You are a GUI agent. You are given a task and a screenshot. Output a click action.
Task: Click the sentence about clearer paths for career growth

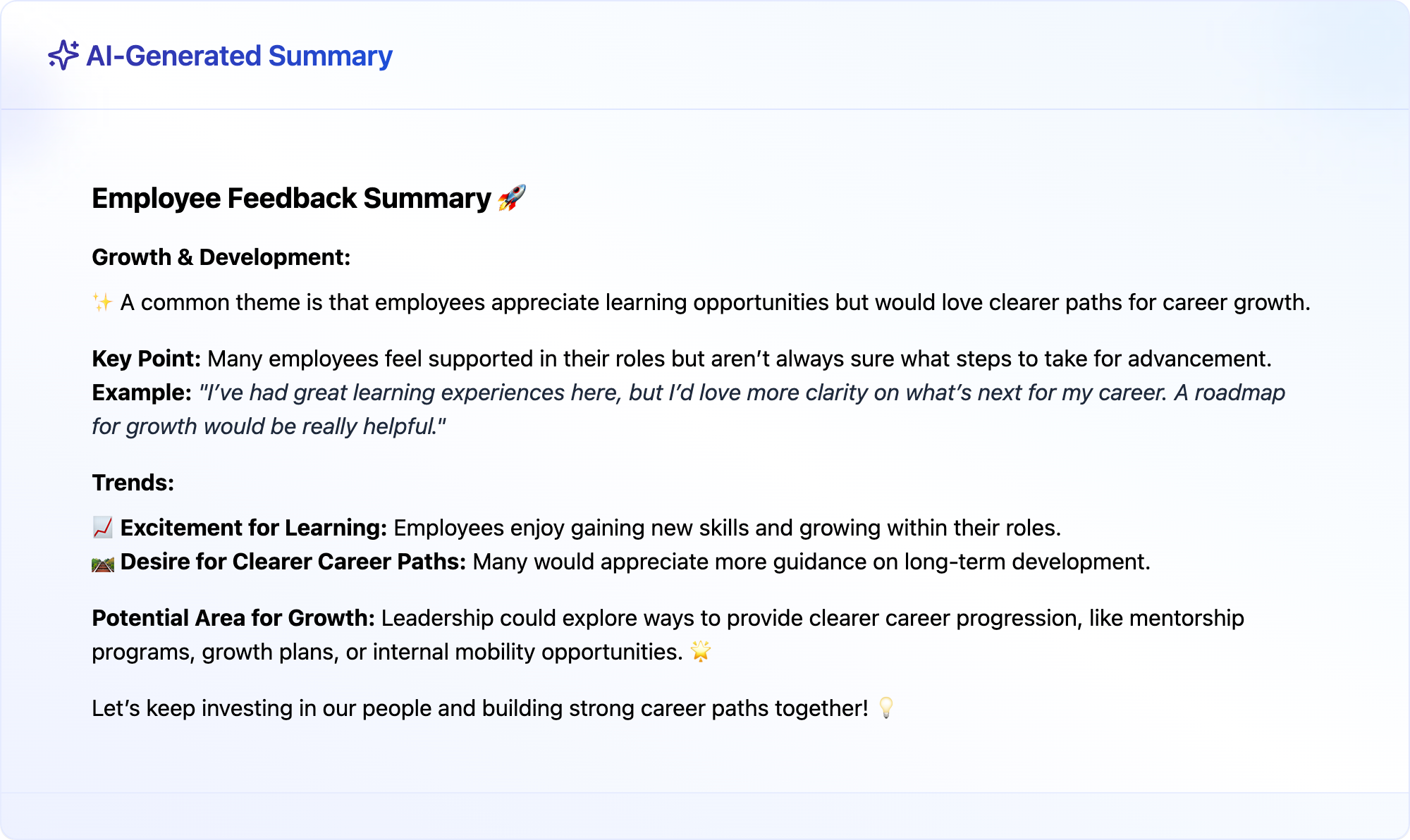click(716, 302)
